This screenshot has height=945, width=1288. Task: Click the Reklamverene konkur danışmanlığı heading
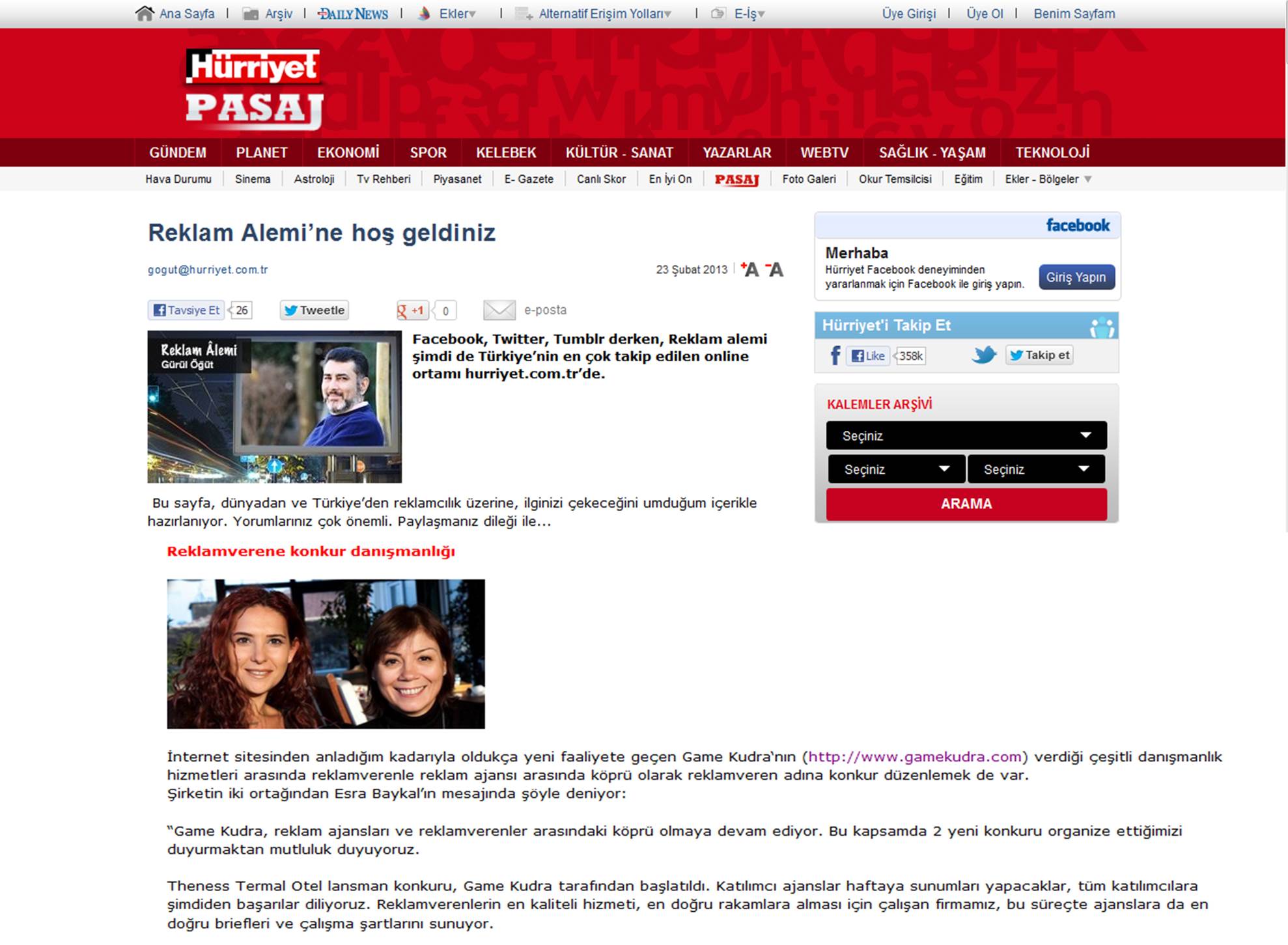tap(311, 551)
